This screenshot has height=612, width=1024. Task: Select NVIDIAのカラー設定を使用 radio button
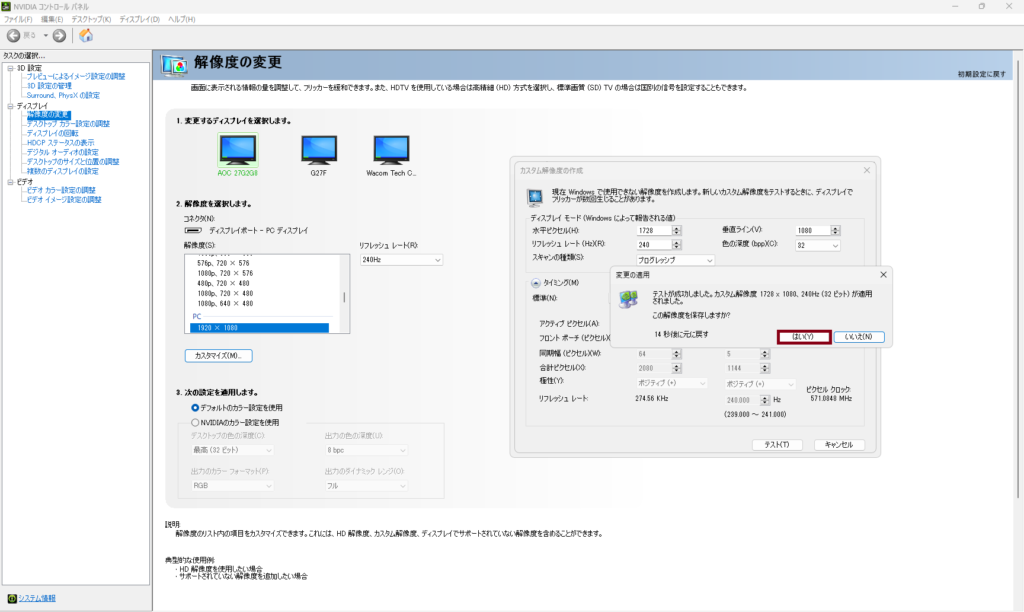pyautogui.click(x=195, y=422)
